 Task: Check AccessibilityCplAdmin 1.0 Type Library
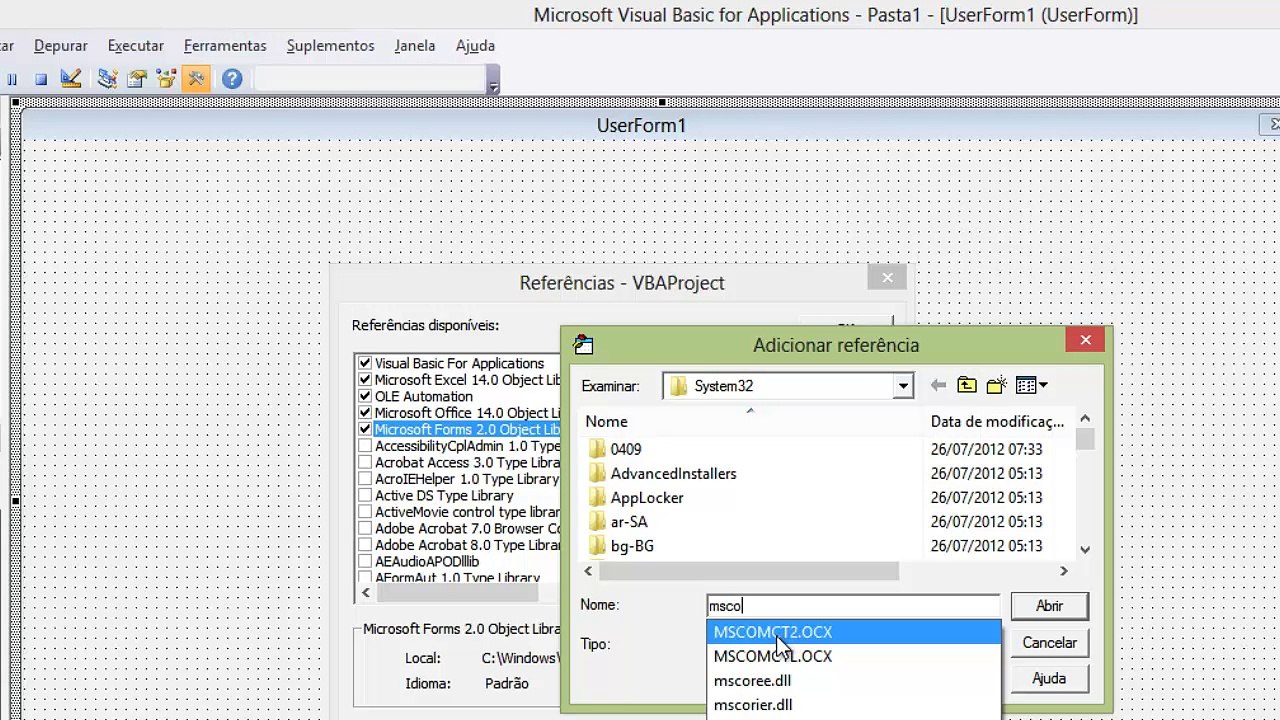(x=365, y=446)
